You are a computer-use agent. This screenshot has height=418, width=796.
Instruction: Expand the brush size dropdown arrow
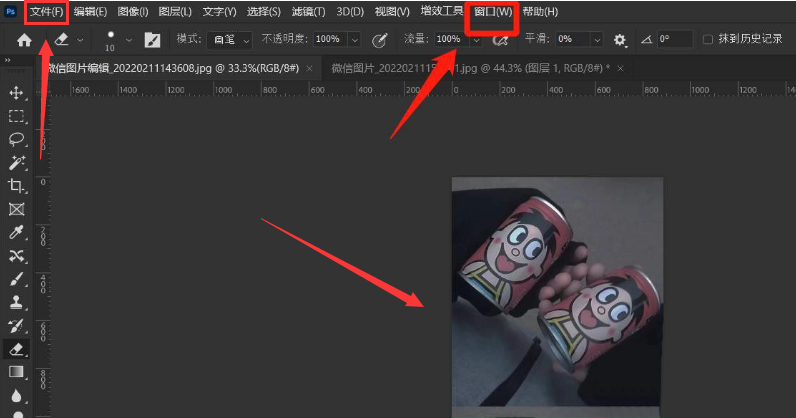[129, 40]
